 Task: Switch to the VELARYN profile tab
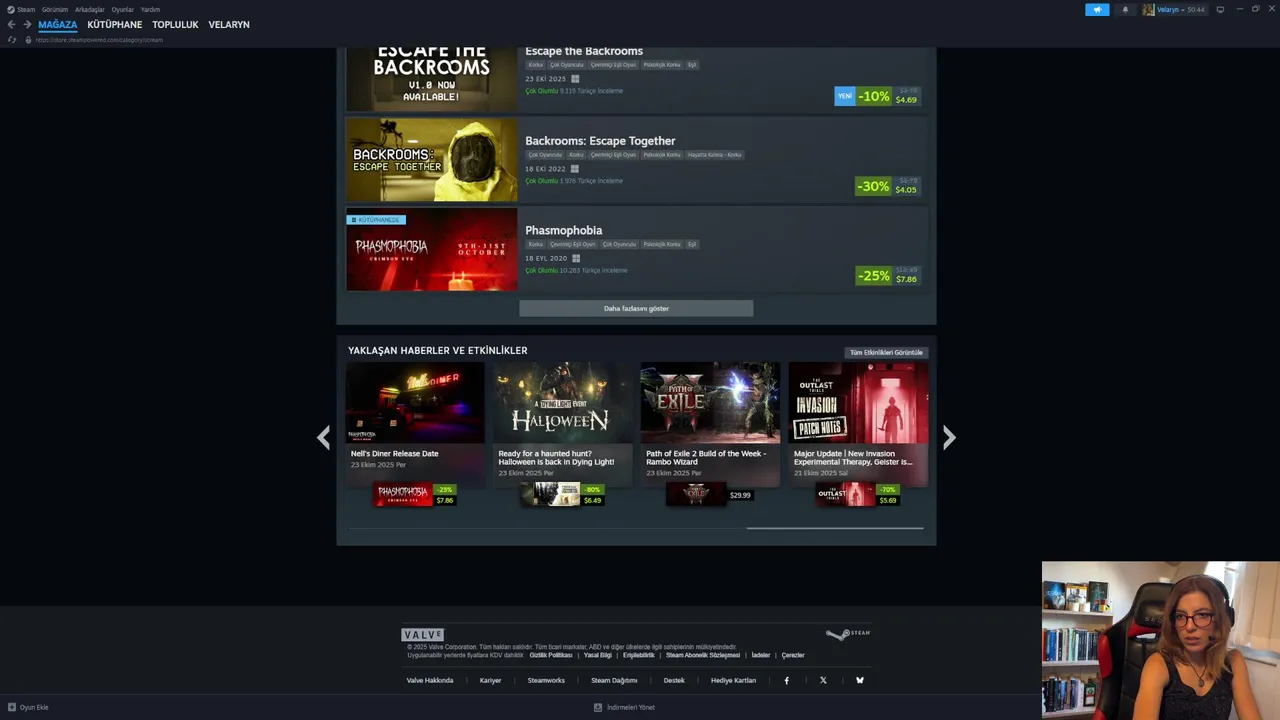tap(229, 24)
